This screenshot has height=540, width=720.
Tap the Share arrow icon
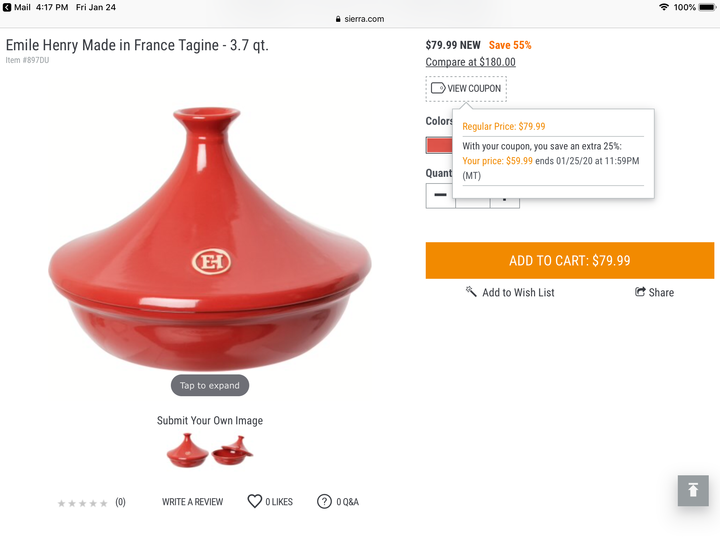(640, 292)
